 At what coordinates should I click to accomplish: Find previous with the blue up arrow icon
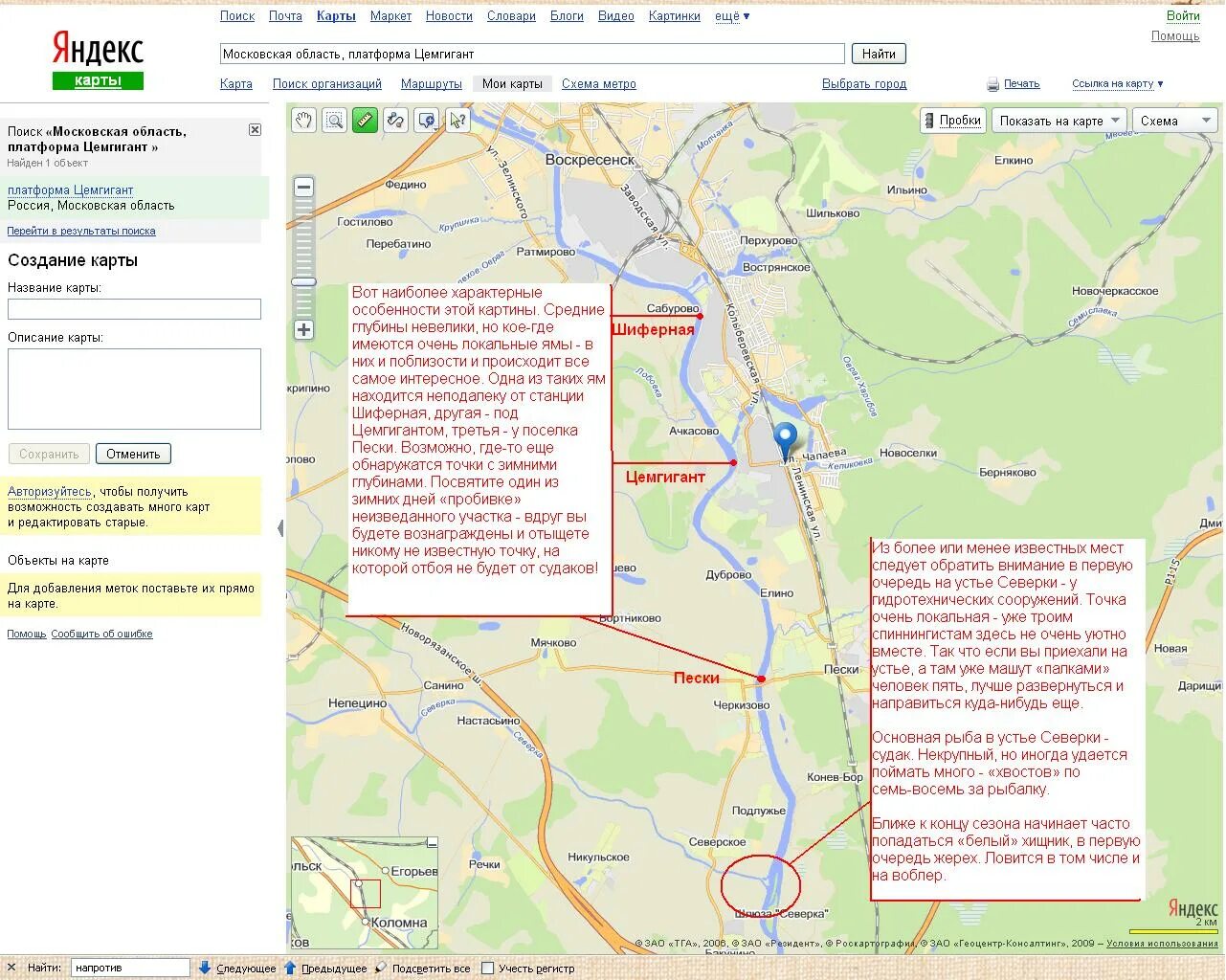290,968
